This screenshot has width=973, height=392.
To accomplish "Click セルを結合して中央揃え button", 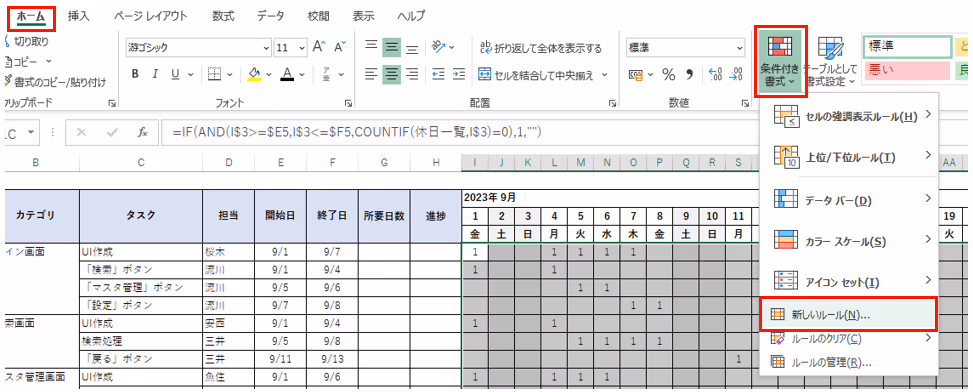I will pyautogui.click(x=536, y=75).
